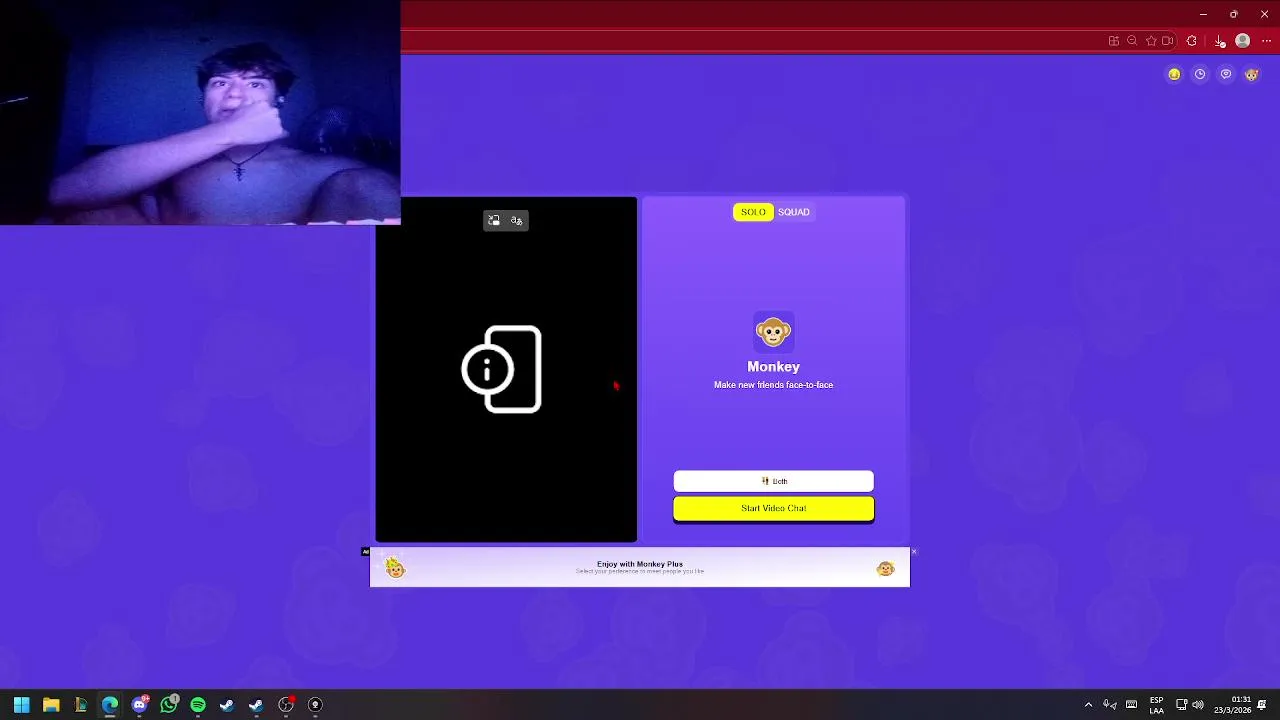1280x720 pixels.
Task: Open File Explorer from the taskbar
Action: tap(51, 705)
